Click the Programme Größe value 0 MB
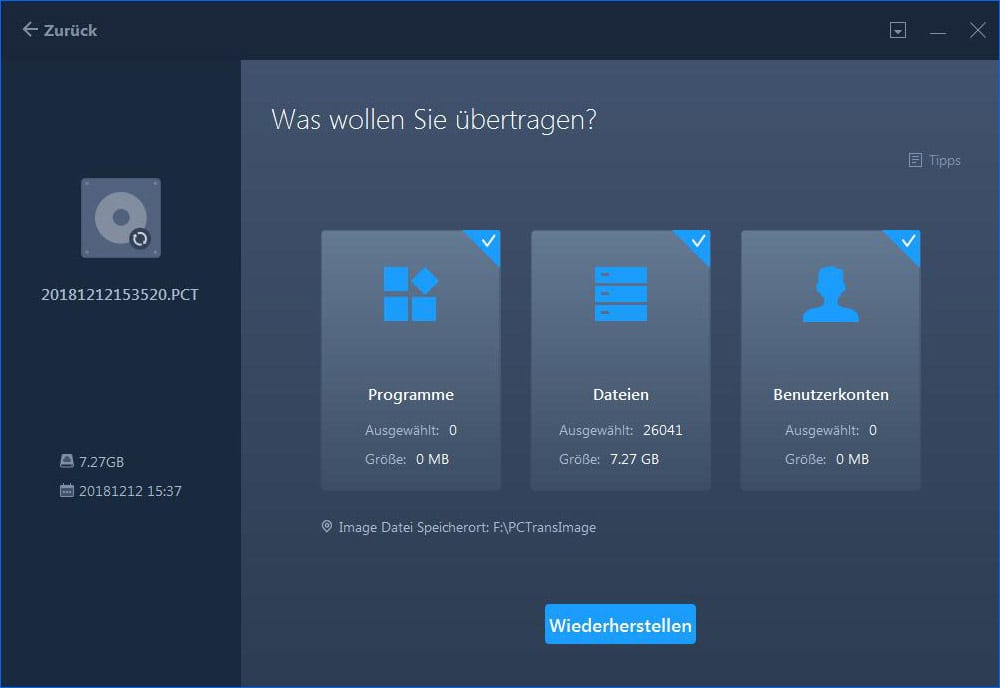Screen dimensions: 1000x688 [x=432, y=459]
